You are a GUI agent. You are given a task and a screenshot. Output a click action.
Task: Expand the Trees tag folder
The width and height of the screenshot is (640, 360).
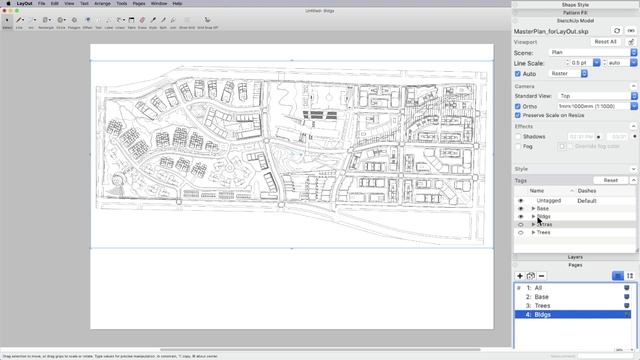(533, 233)
